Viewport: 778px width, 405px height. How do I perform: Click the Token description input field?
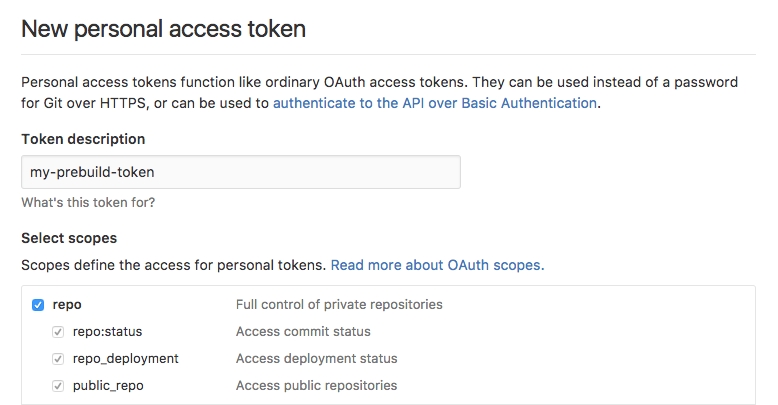click(x=240, y=172)
